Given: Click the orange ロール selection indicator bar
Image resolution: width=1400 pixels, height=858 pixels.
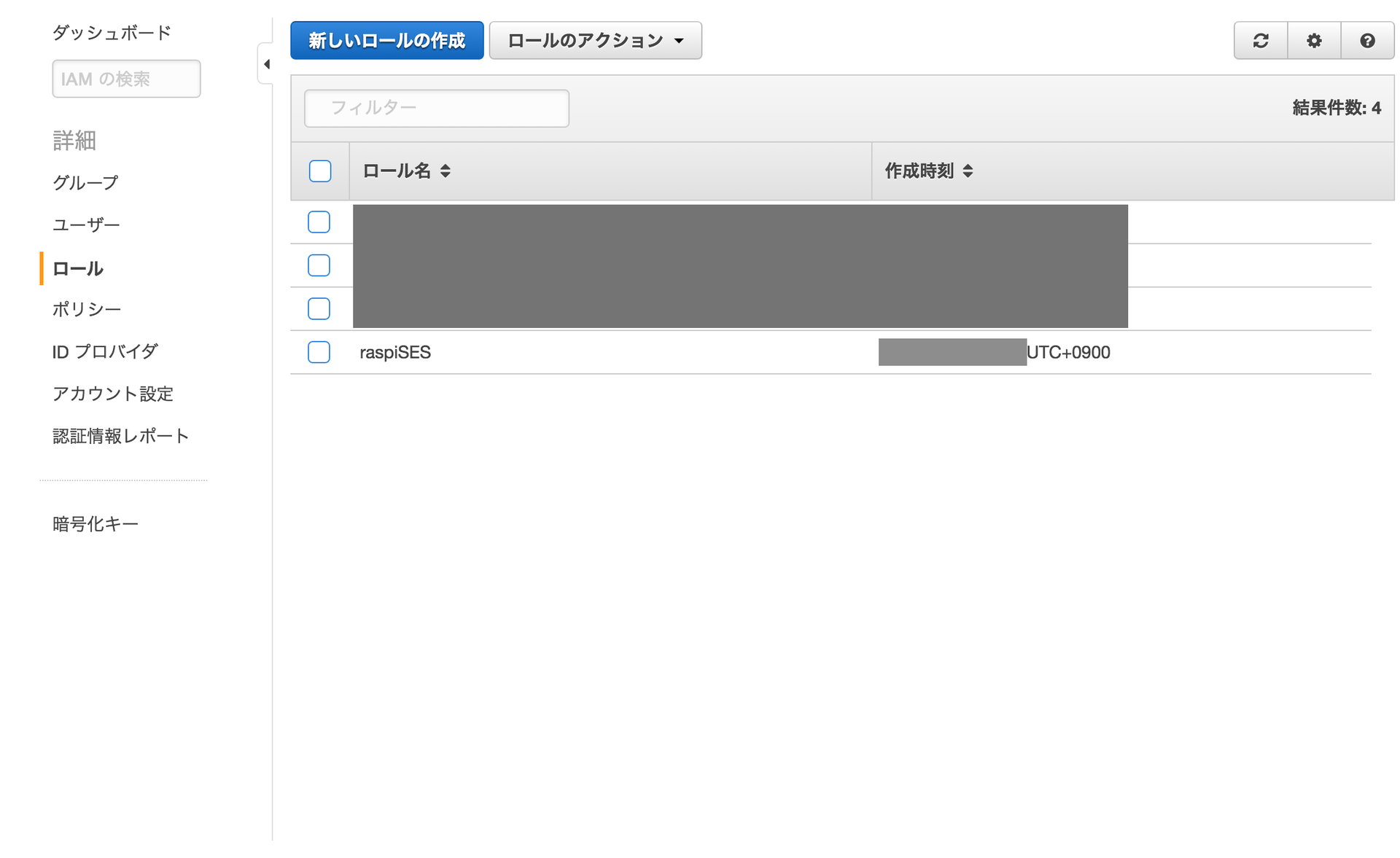Looking at the screenshot, I should pos(43,268).
